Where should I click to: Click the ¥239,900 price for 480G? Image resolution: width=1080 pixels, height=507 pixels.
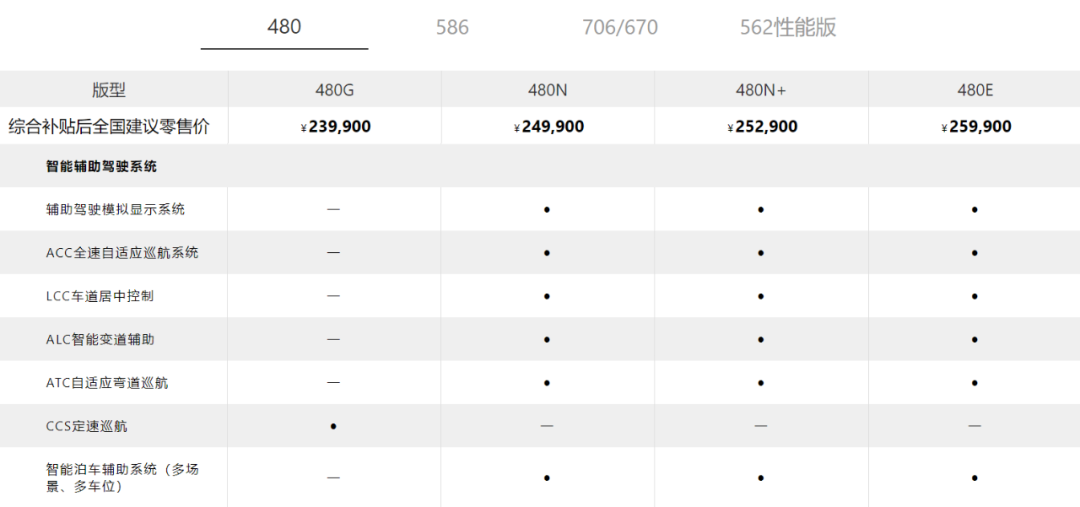pyautogui.click(x=335, y=127)
